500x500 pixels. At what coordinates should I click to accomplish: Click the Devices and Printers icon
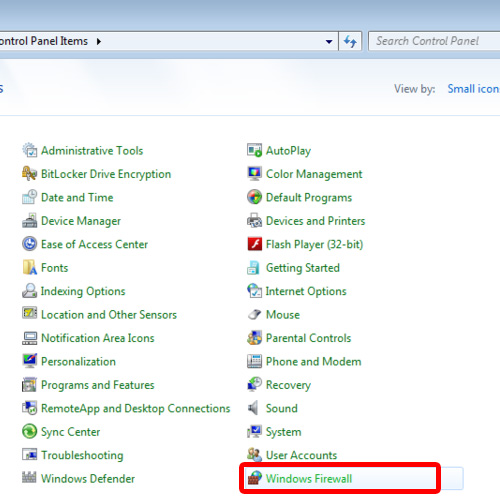(x=254, y=220)
